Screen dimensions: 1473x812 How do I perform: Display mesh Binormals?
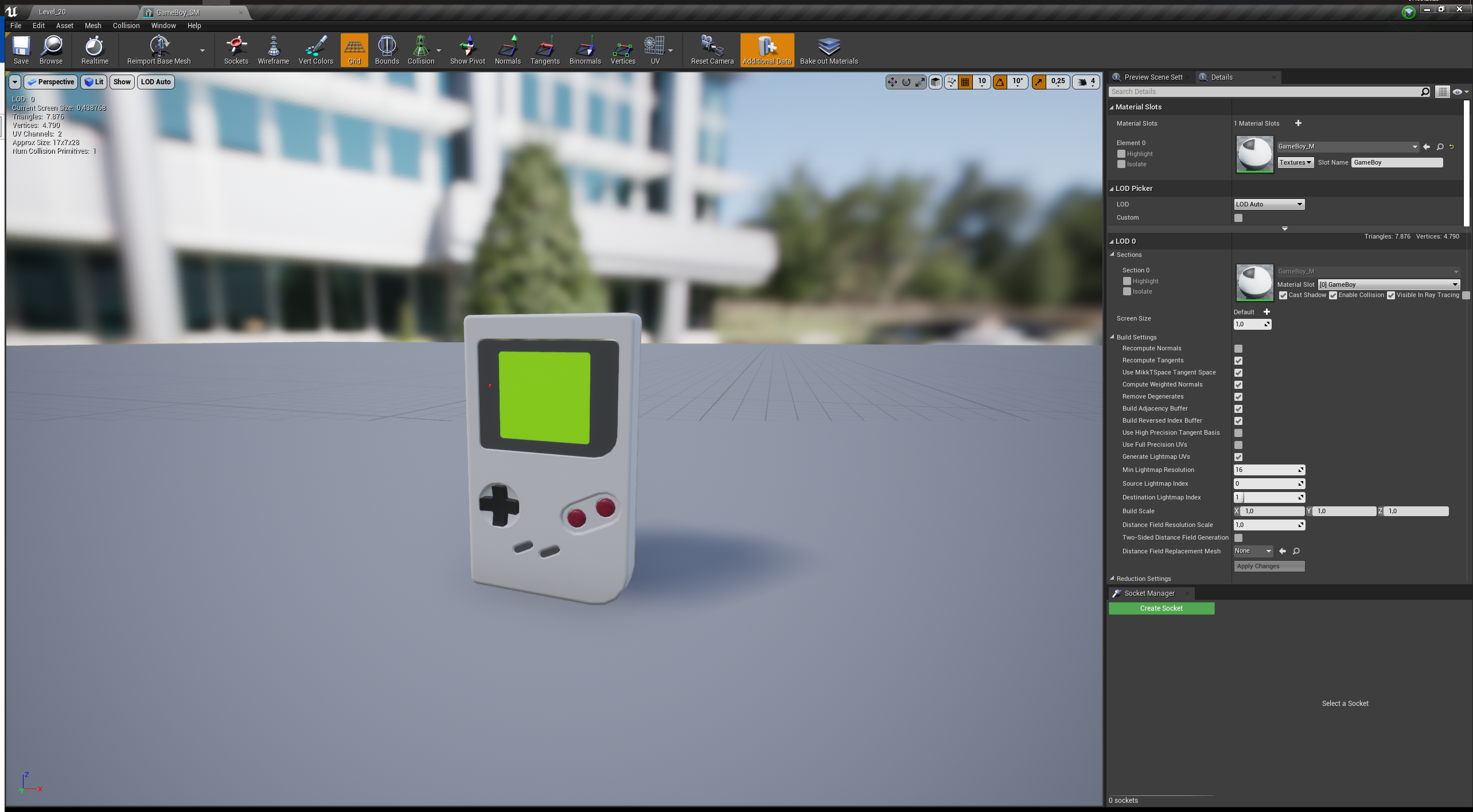(585, 50)
